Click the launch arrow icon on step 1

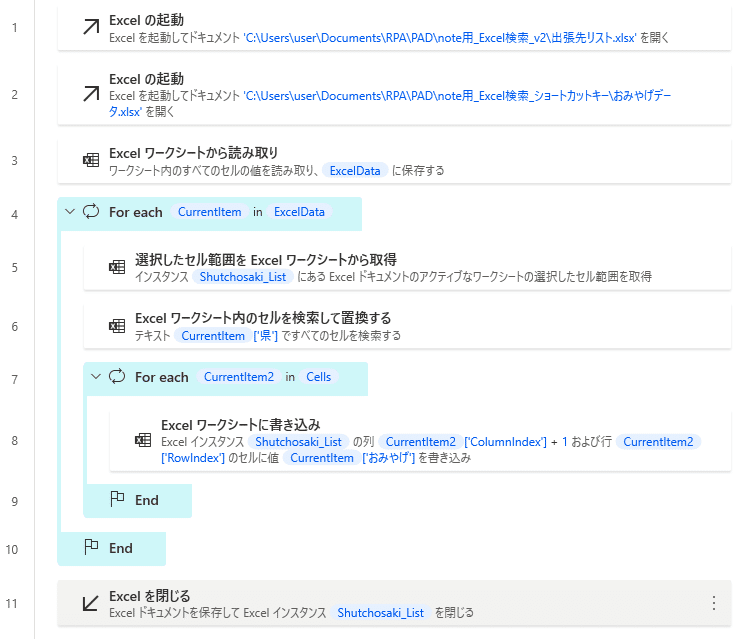[91, 27]
